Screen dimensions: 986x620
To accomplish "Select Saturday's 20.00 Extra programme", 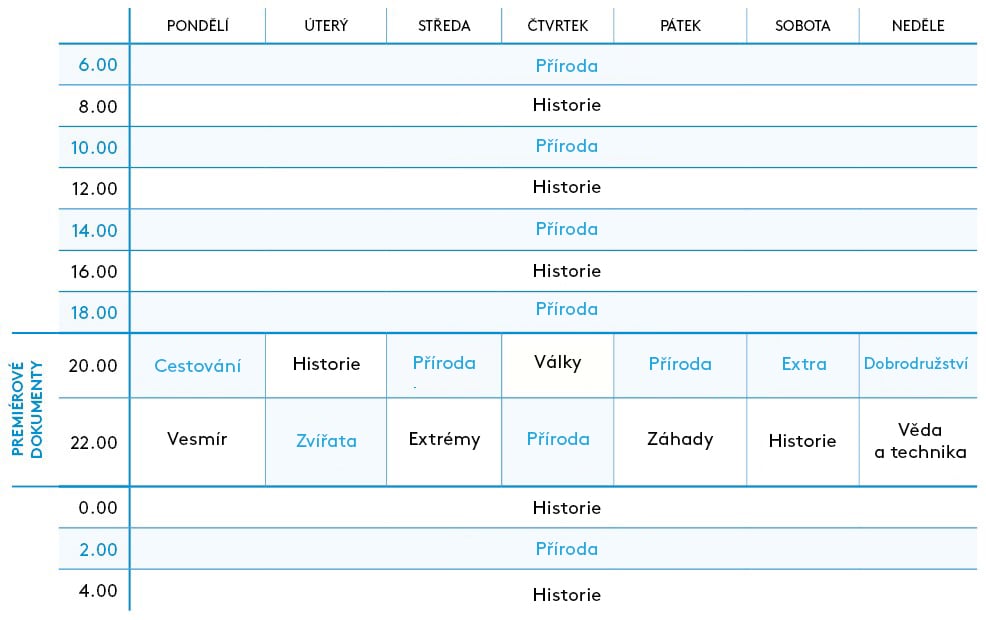I will pyautogui.click(x=804, y=364).
